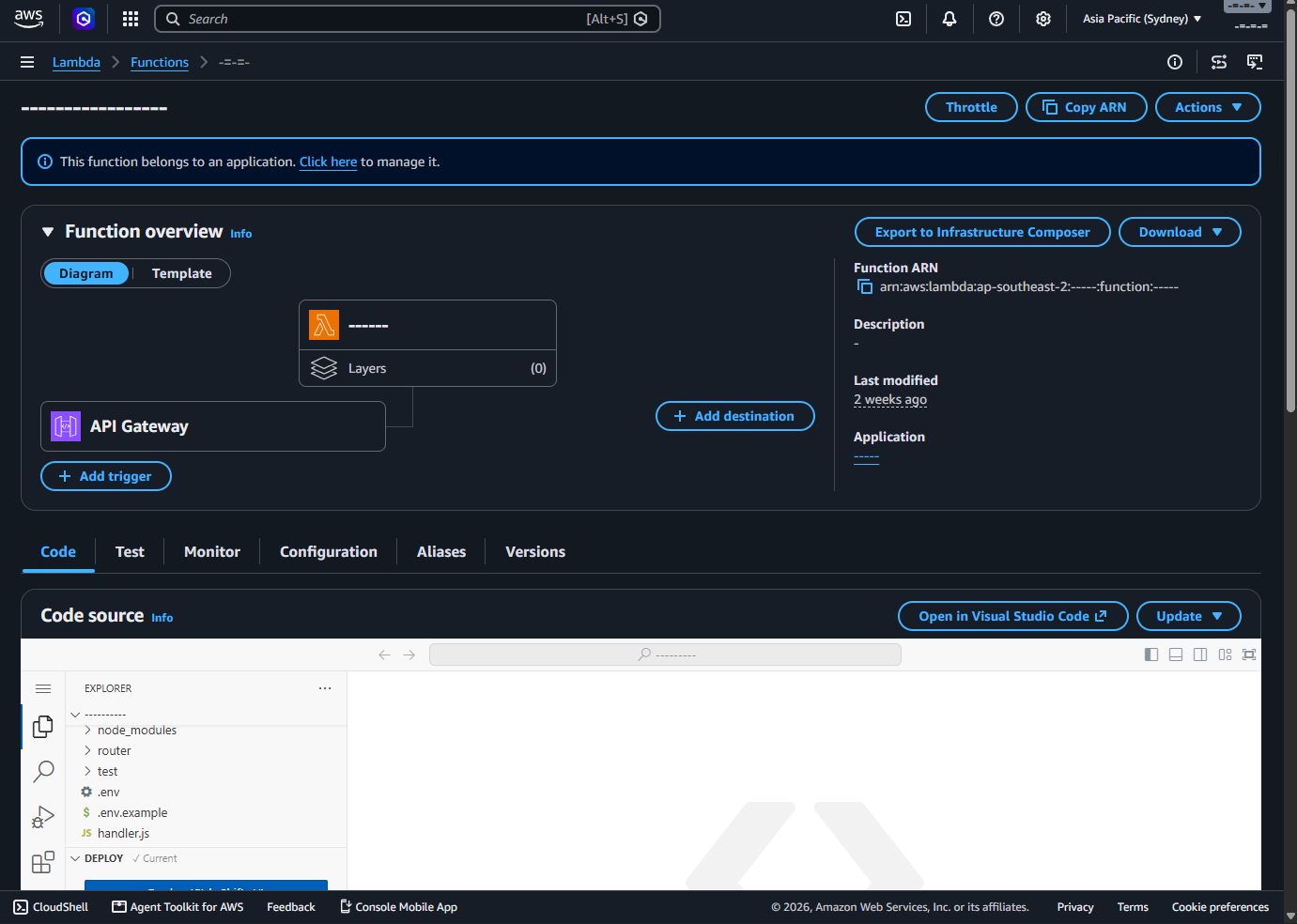Open Explorer more actions ellipsis
The height and width of the screenshot is (924, 1297).
point(325,688)
